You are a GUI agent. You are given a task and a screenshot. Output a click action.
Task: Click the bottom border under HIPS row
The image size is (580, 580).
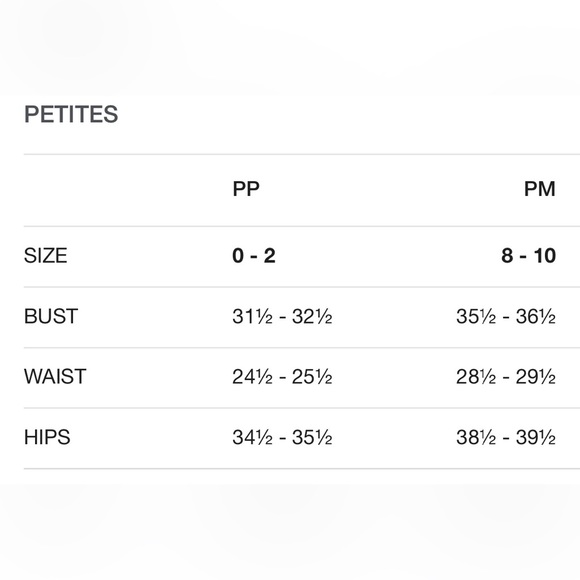(x=302, y=469)
